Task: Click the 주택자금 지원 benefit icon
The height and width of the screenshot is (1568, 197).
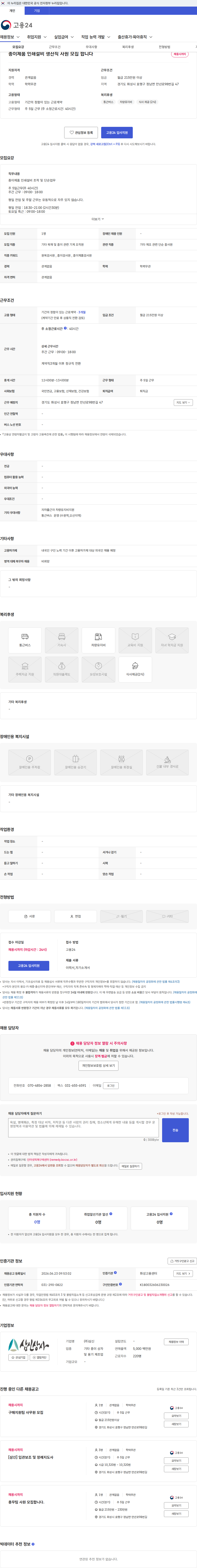Action: tap(25, 670)
